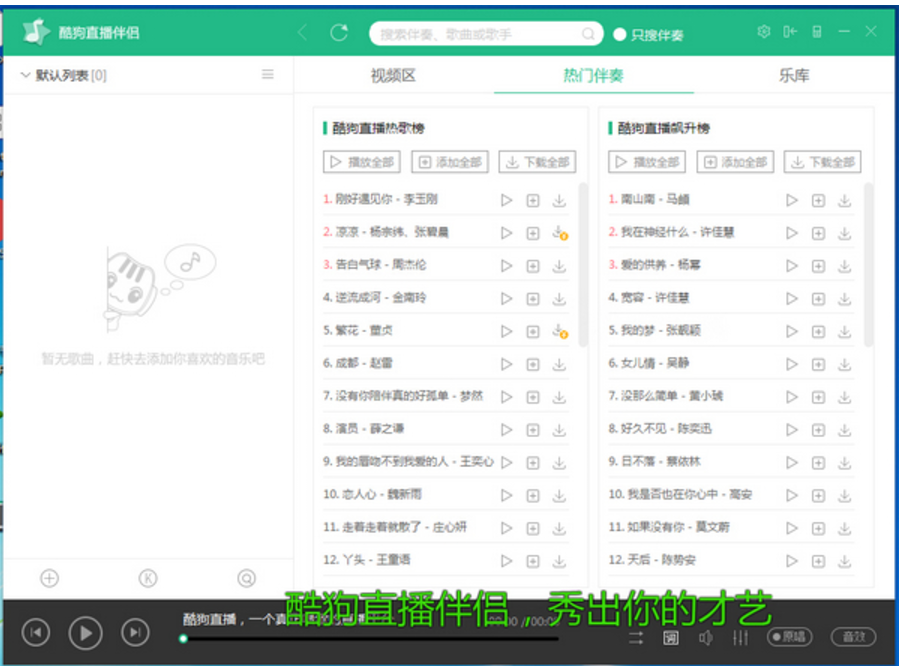This screenshot has width=908, height=666.
Task: Click the volume speaker icon
Action: [705, 638]
